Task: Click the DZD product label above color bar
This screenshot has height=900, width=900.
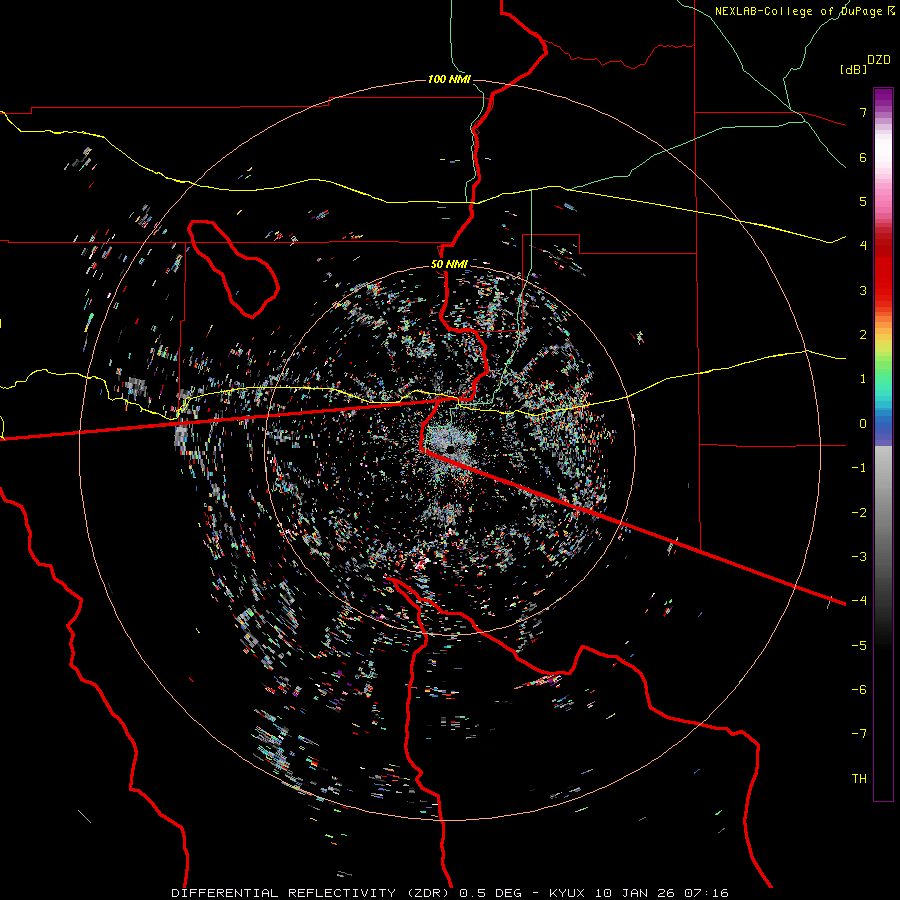Action: click(x=879, y=60)
